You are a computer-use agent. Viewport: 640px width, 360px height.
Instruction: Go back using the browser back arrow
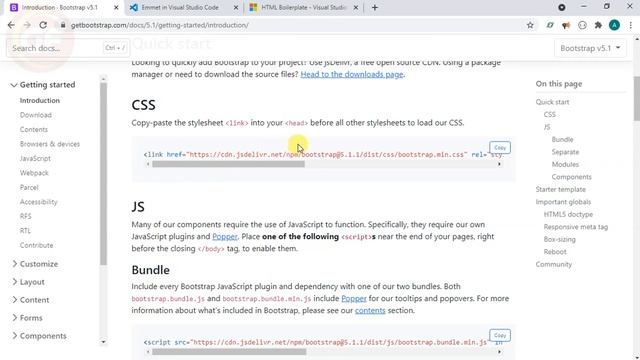click(x=11, y=25)
